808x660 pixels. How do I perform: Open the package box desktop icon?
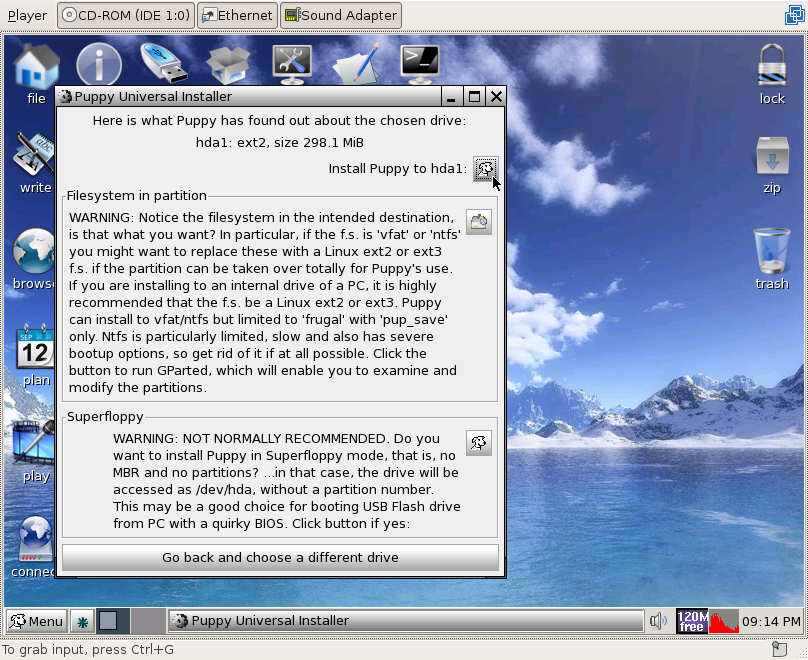click(x=228, y=64)
